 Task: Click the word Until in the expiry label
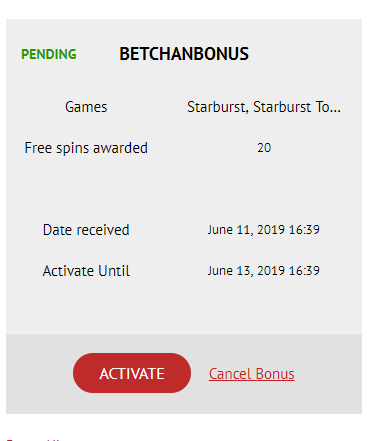(114, 271)
